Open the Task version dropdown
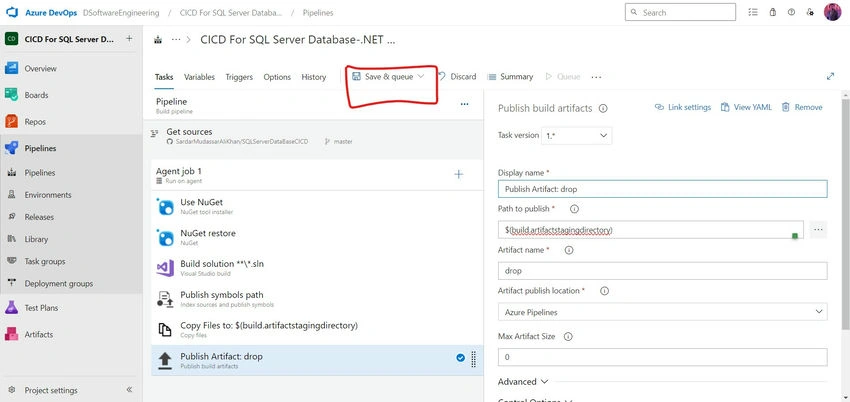850x402 pixels. [x=576, y=135]
